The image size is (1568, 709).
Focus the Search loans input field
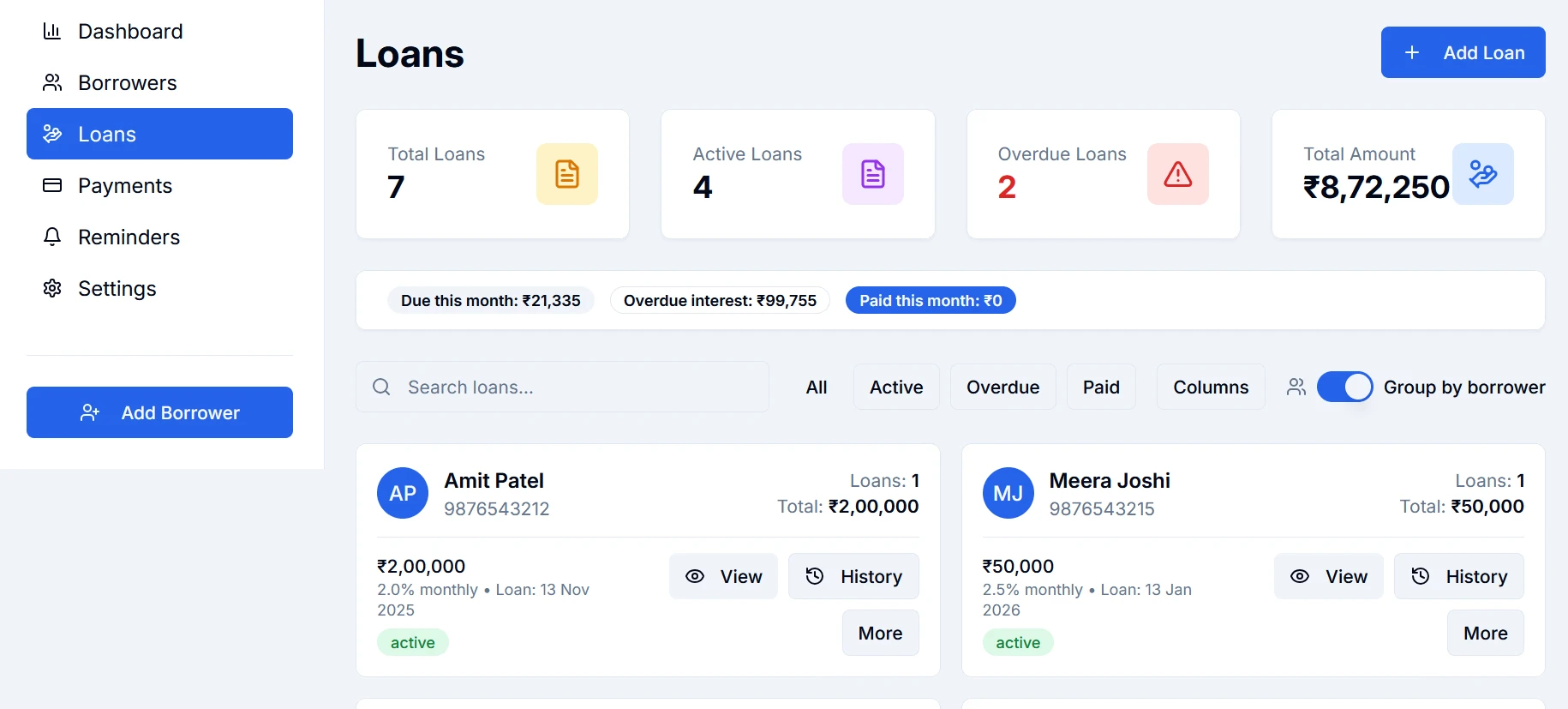coord(562,387)
